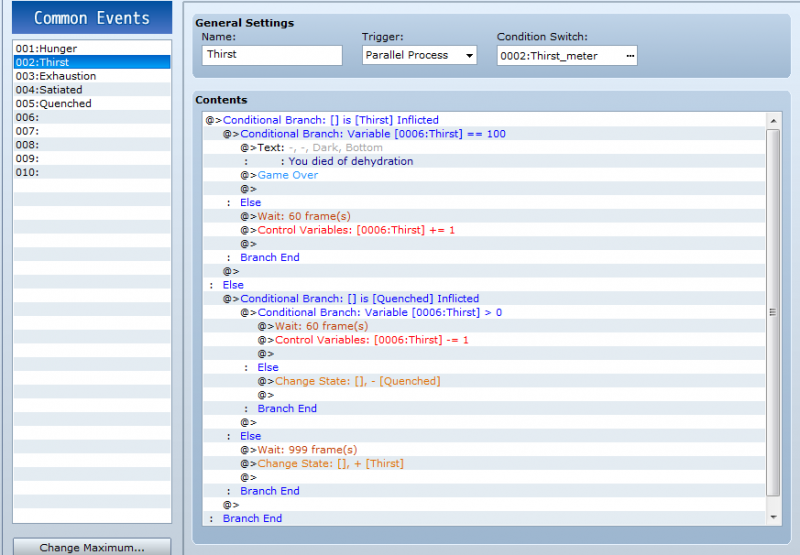The height and width of the screenshot is (555, 800).
Task: Select the Else line above Wait: 999 frames
Action: [x=484, y=436]
